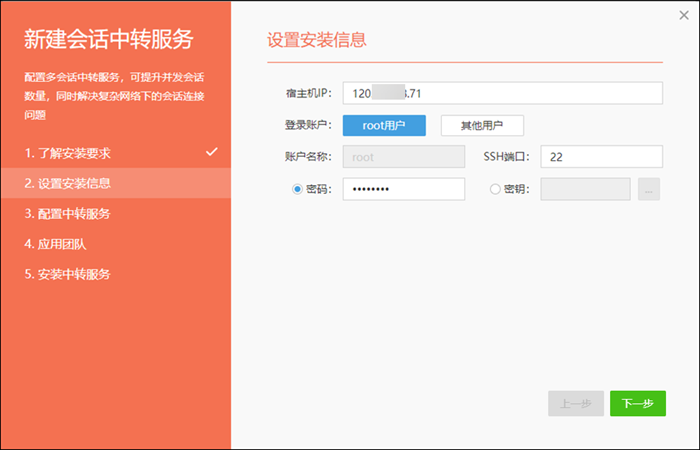Screen dimensions: 700x450
Task: Click the 宿主机IP address field
Action: tap(503, 93)
